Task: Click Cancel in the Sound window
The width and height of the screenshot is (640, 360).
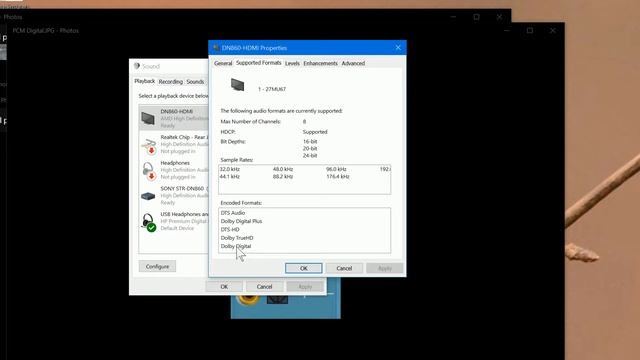Action: coord(264,287)
